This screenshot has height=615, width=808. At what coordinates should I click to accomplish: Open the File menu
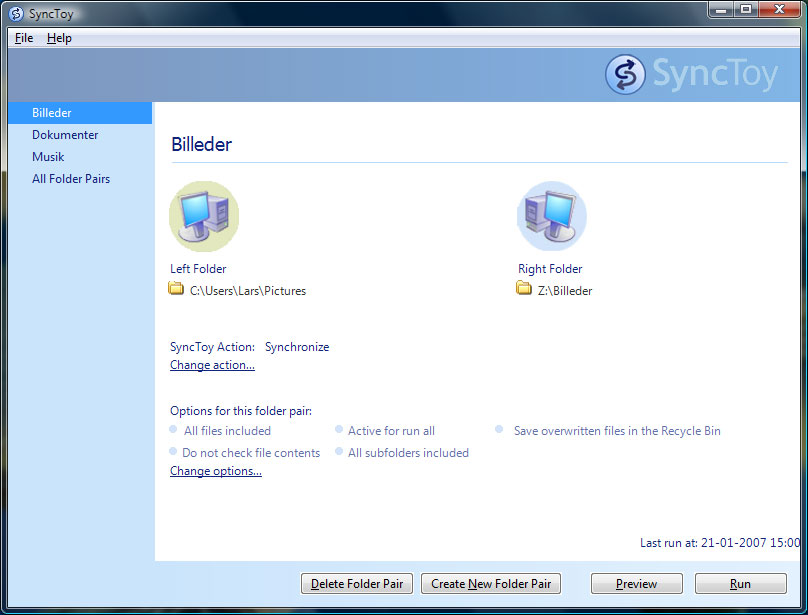tap(24, 38)
